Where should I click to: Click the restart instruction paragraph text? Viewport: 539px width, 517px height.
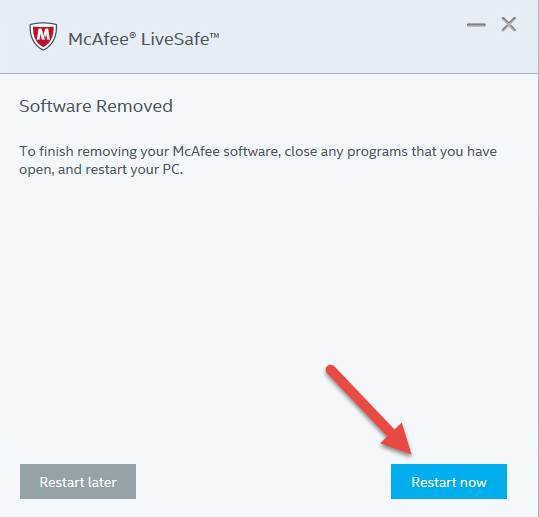pos(258,161)
